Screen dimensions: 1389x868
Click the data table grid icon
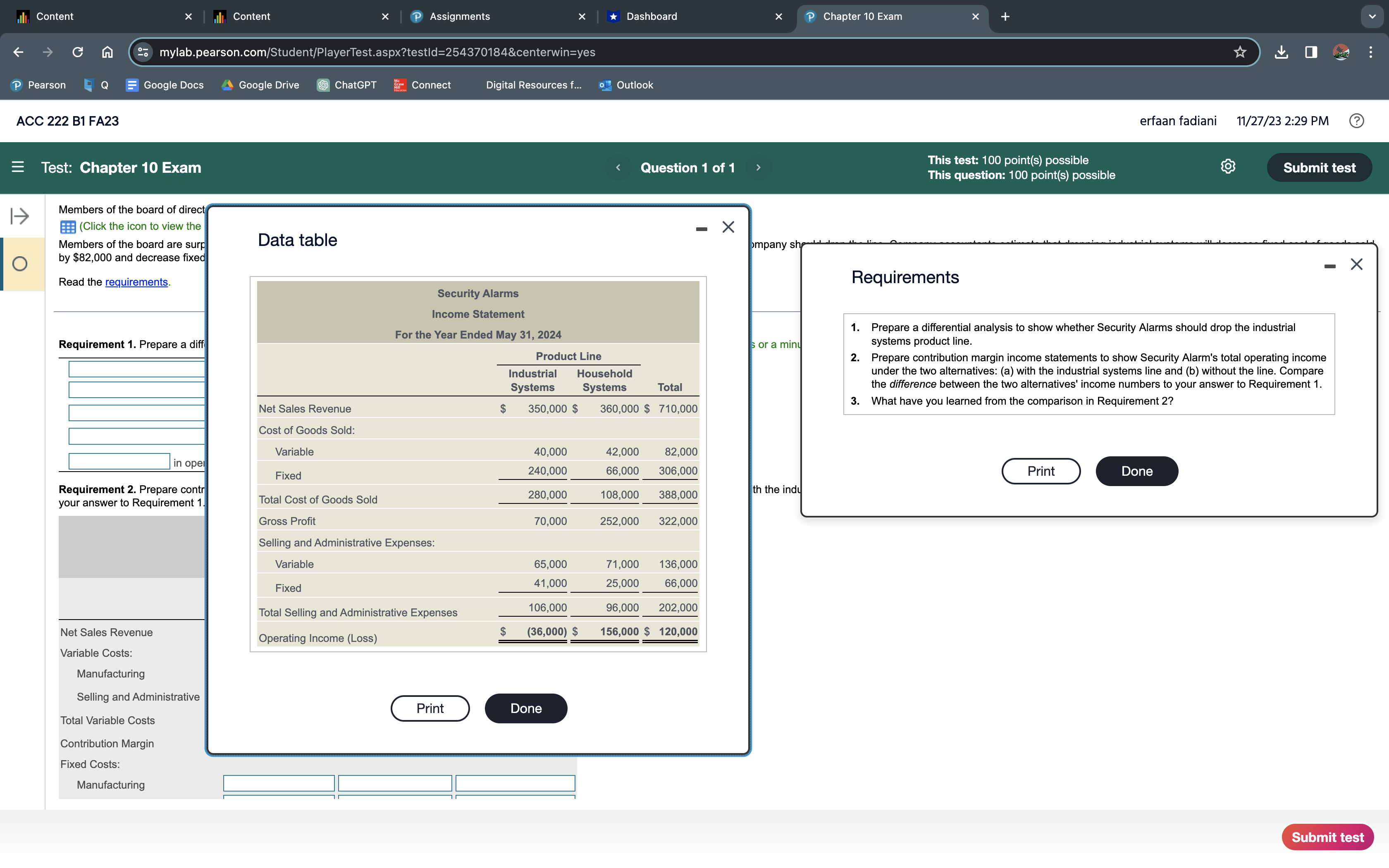coord(68,227)
